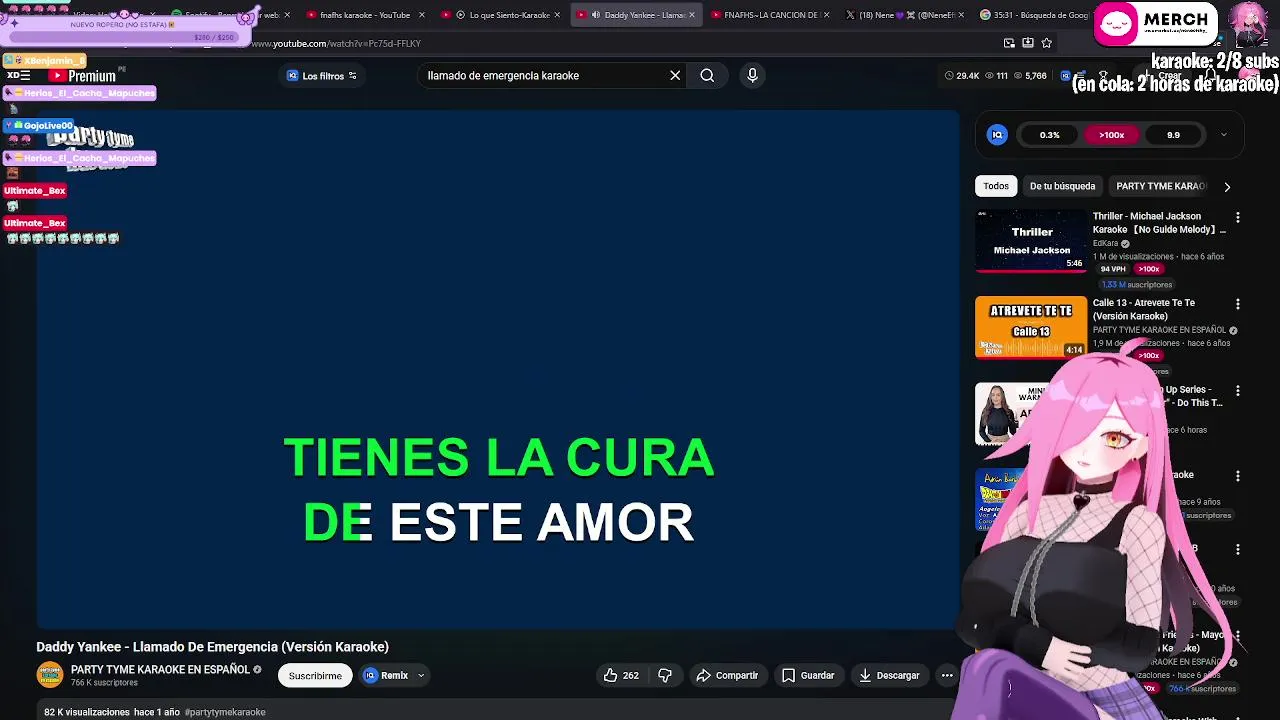Open the Calle 13 Atrevete Te Te thumbnail
This screenshot has height=720, width=1280.
point(1031,327)
